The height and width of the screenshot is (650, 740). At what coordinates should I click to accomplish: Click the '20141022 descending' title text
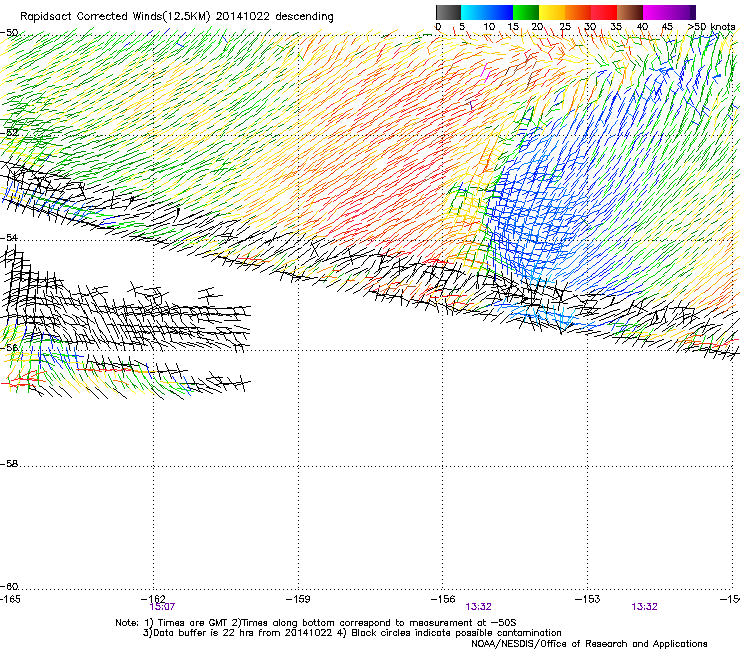pyautogui.click(x=275, y=17)
